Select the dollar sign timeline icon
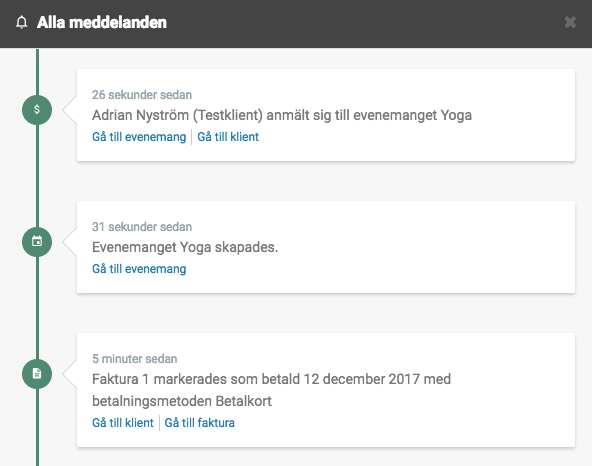The image size is (592, 466). [37, 110]
